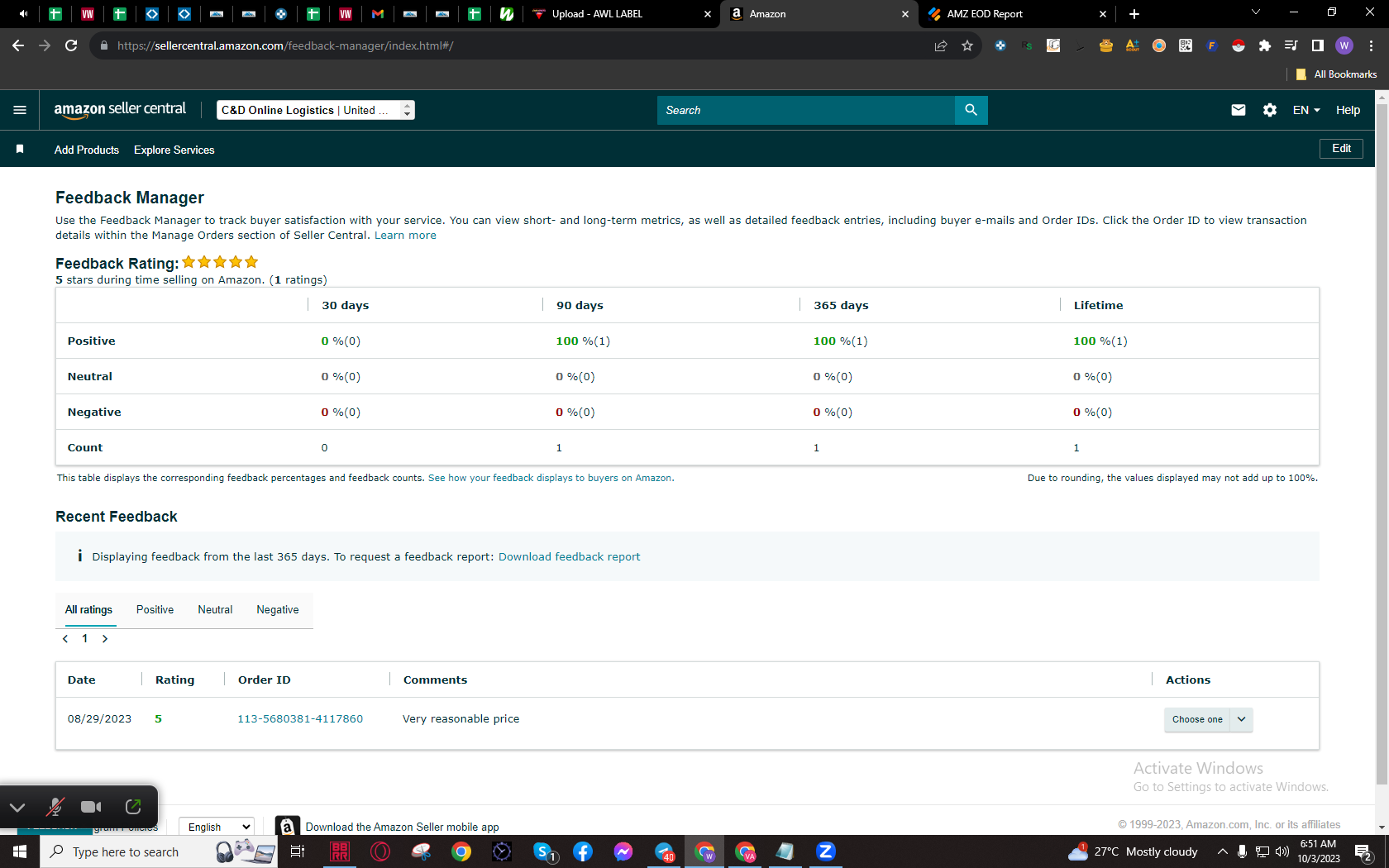
Task: Click the share screen icon in meeting overlay
Action: (133, 807)
